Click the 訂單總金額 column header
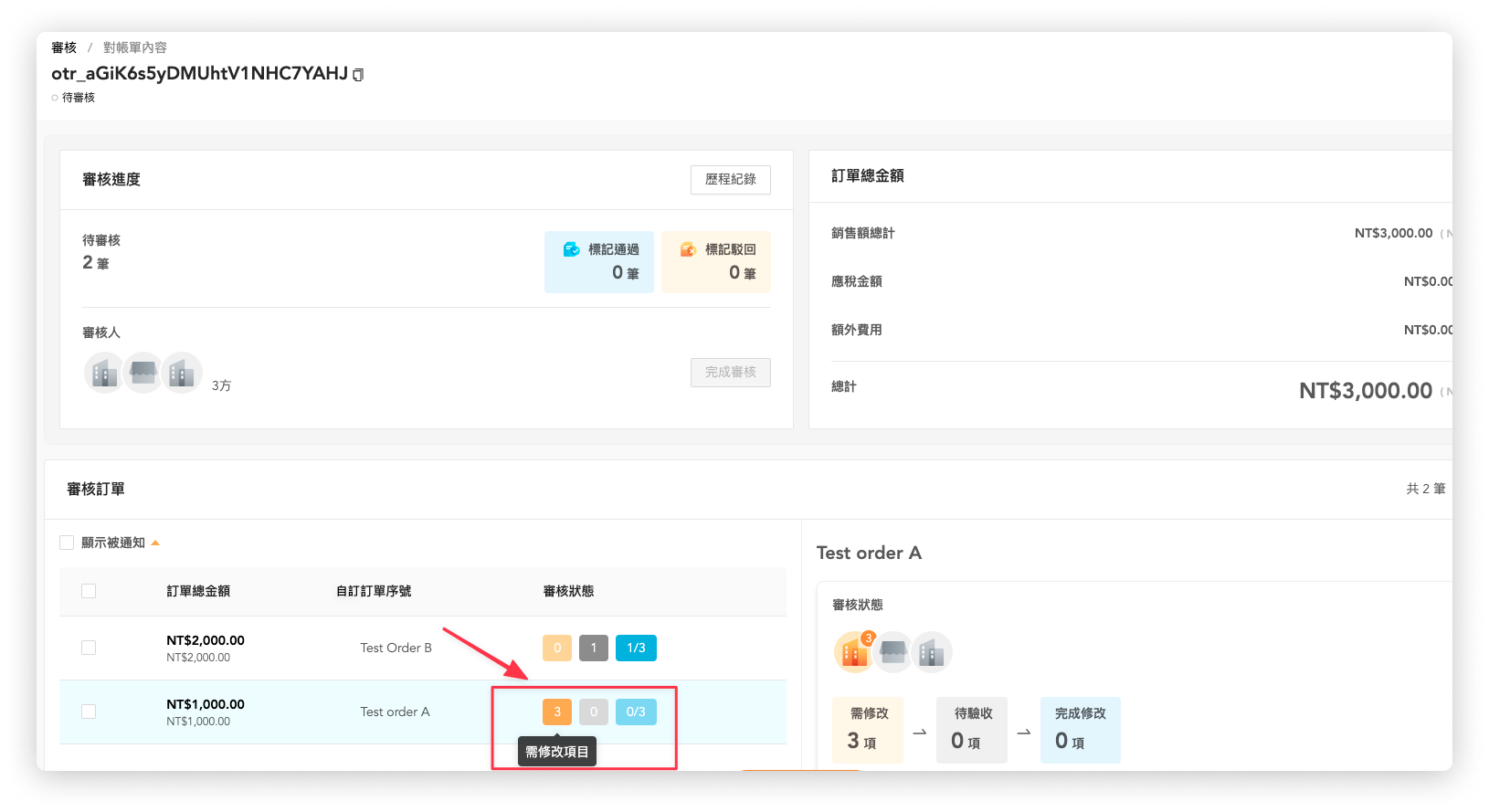The image size is (1489, 812). [x=198, y=591]
